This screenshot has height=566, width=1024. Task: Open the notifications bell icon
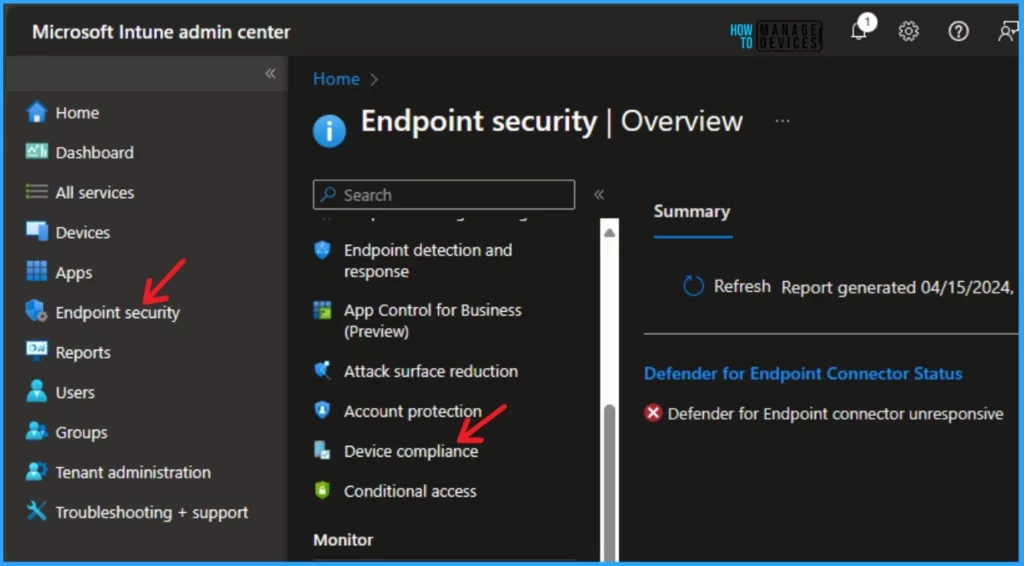click(861, 29)
